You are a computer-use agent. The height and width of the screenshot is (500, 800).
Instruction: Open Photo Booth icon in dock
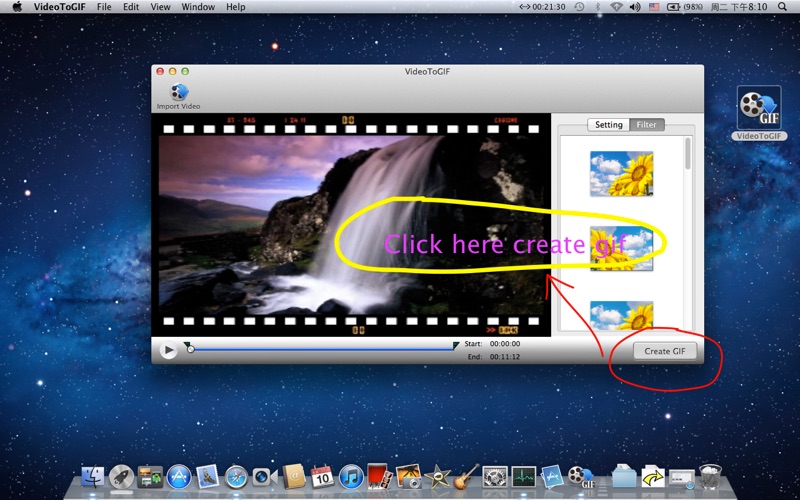(380, 476)
